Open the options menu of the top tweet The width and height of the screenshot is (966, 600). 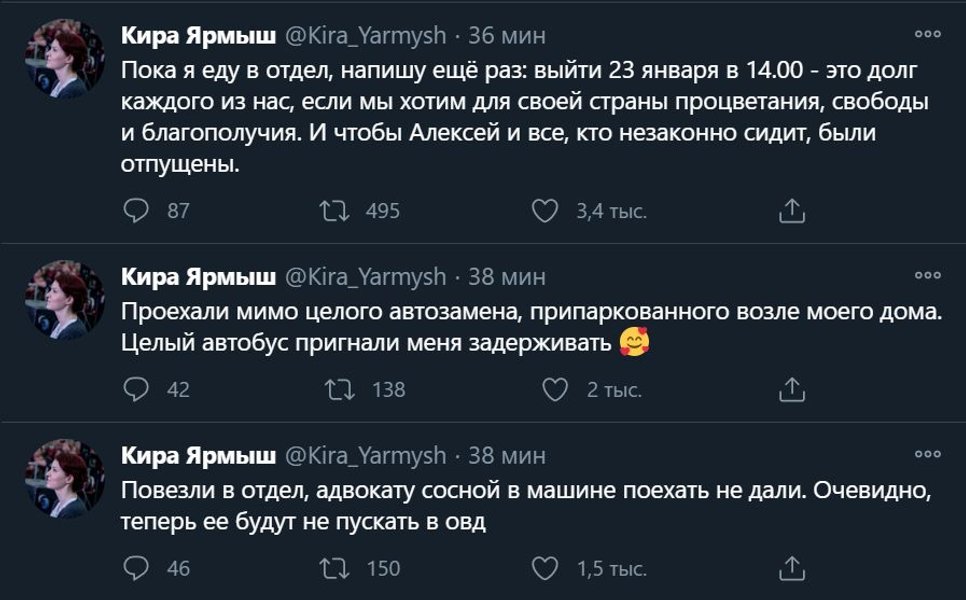[x=925, y=34]
